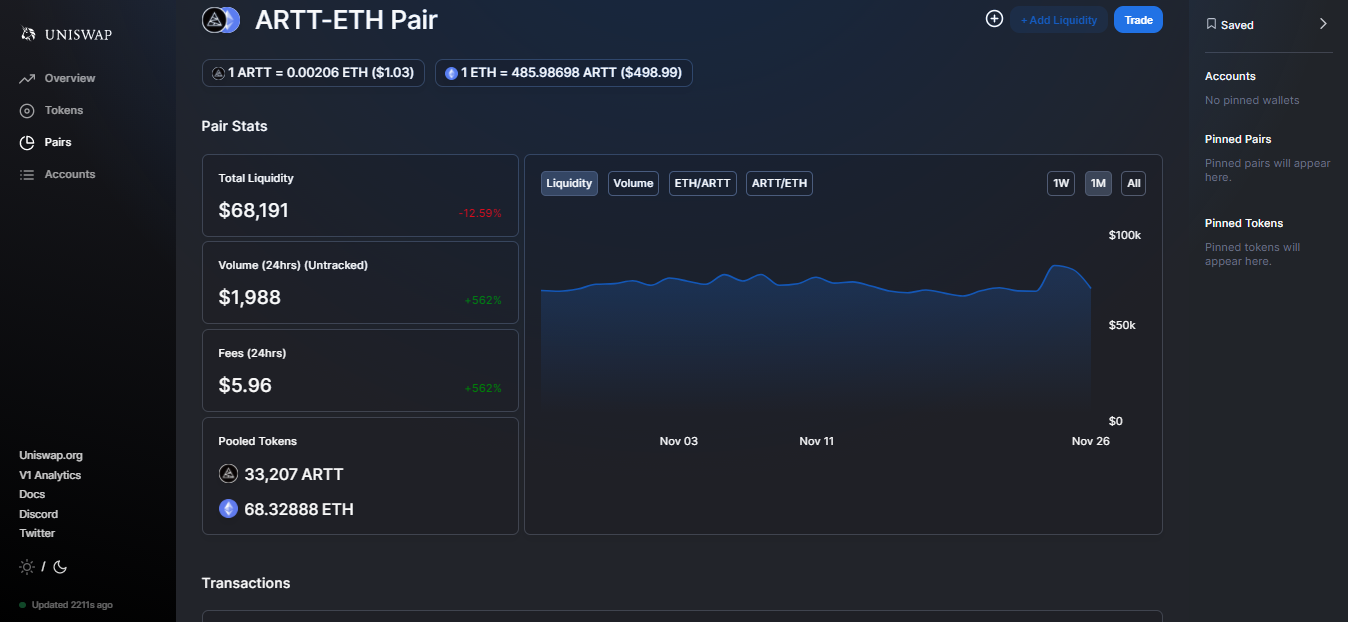Open the Overview page
Image resolution: width=1348 pixels, height=622 pixels.
70,78
